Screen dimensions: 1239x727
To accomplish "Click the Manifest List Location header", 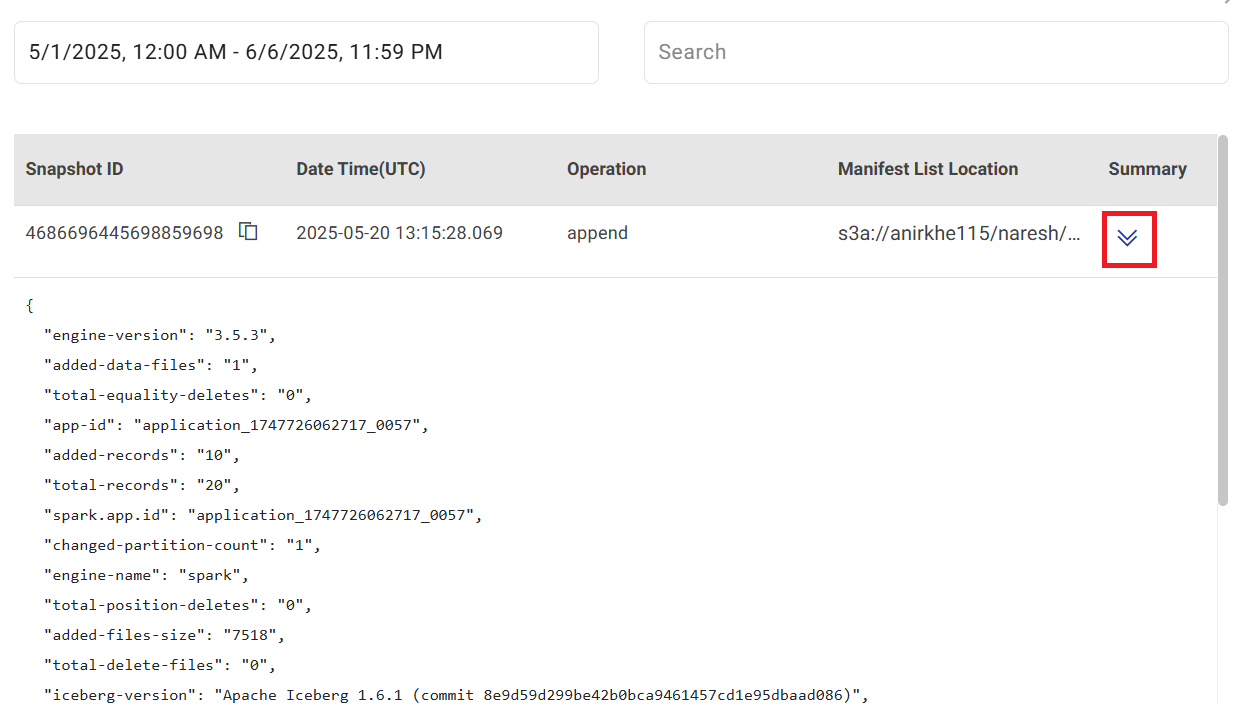I will click(x=927, y=169).
